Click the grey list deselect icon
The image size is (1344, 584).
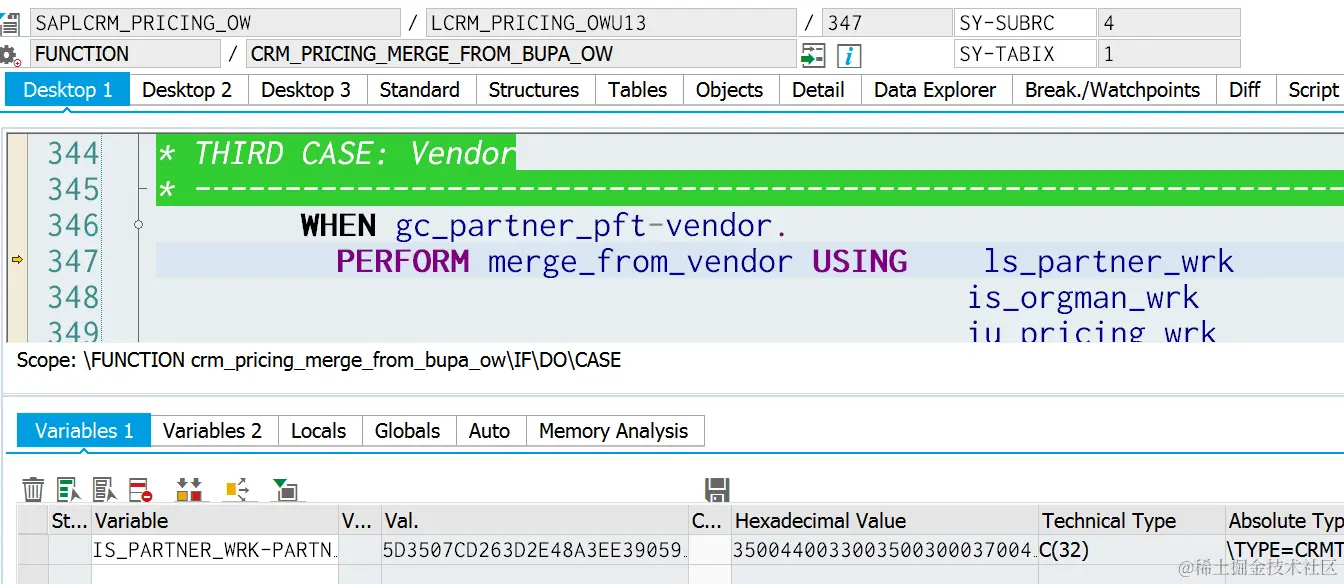coord(104,489)
